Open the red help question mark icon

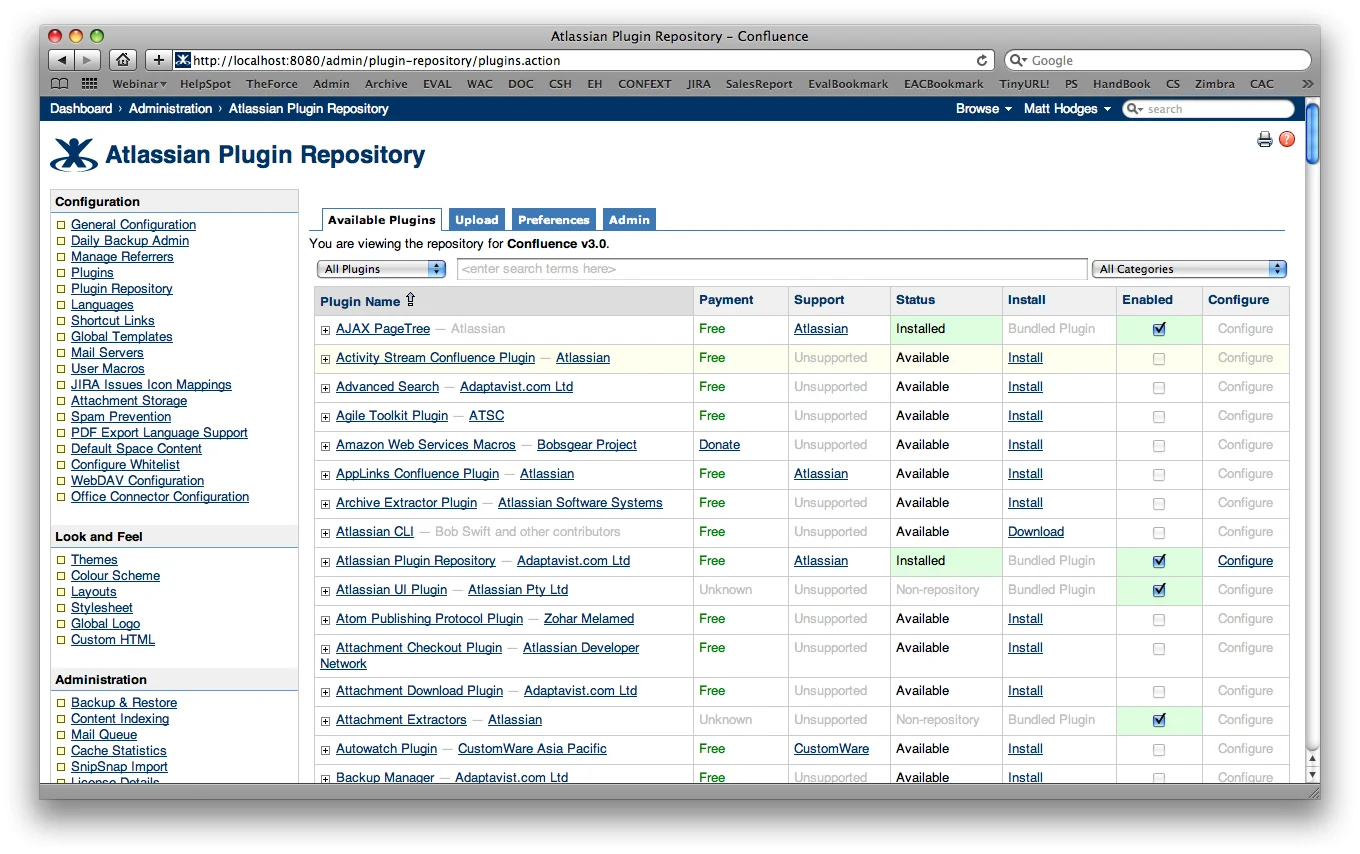[1287, 139]
